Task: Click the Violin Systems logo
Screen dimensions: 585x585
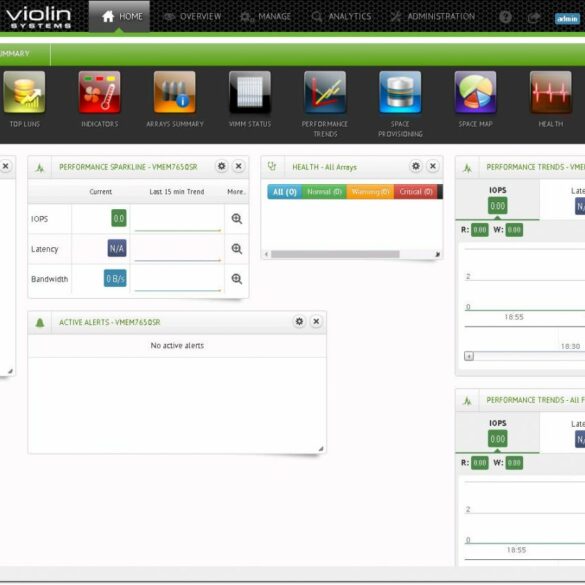Action: (39, 17)
